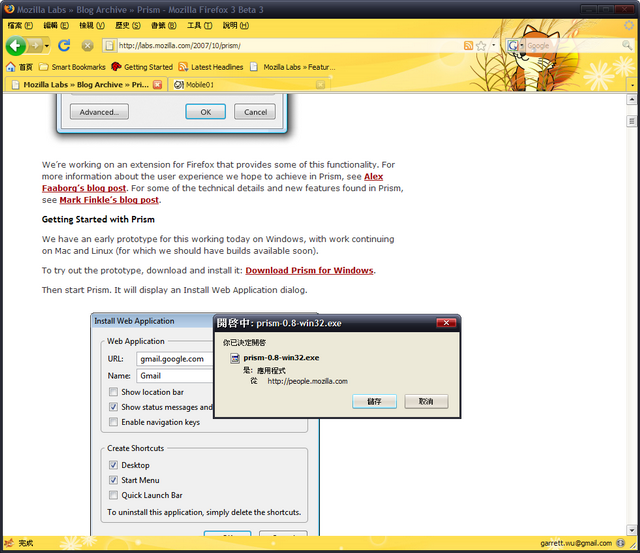640x553 pixels.
Task: Click the Home bookmark icon
Action: point(11,67)
